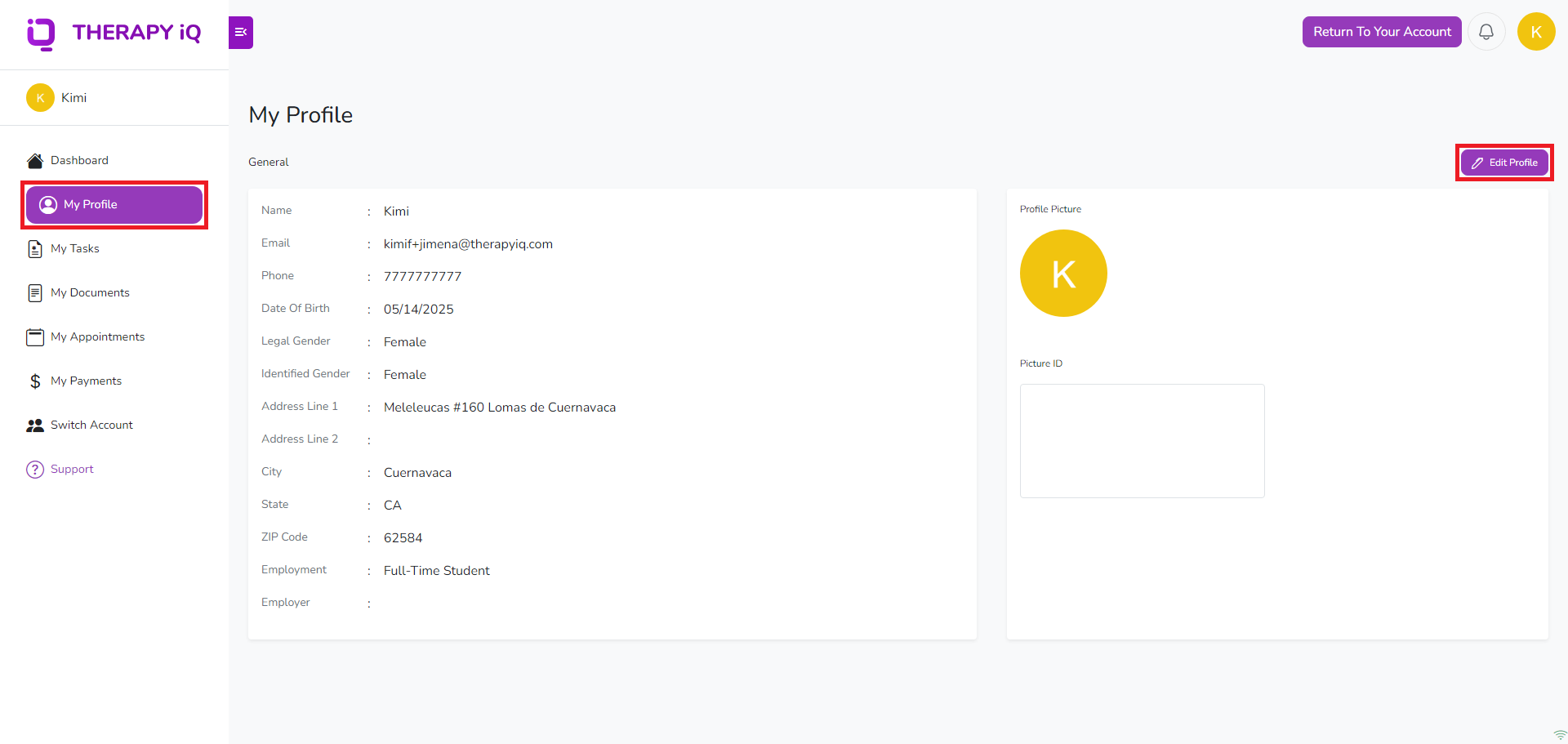Click the My Appointments calendar icon
Image resolution: width=1568 pixels, height=744 pixels.
point(33,336)
